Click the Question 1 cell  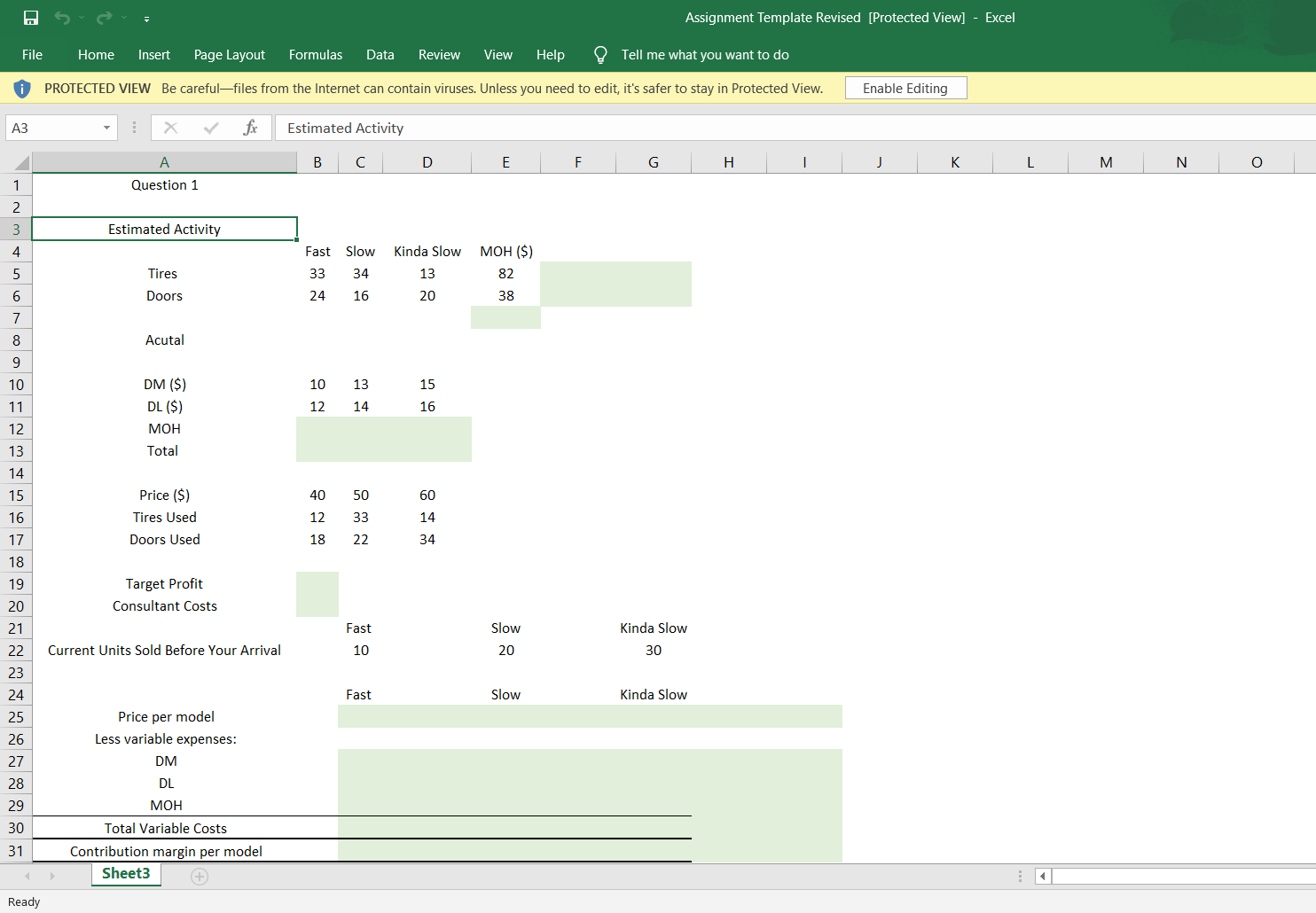tap(165, 185)
